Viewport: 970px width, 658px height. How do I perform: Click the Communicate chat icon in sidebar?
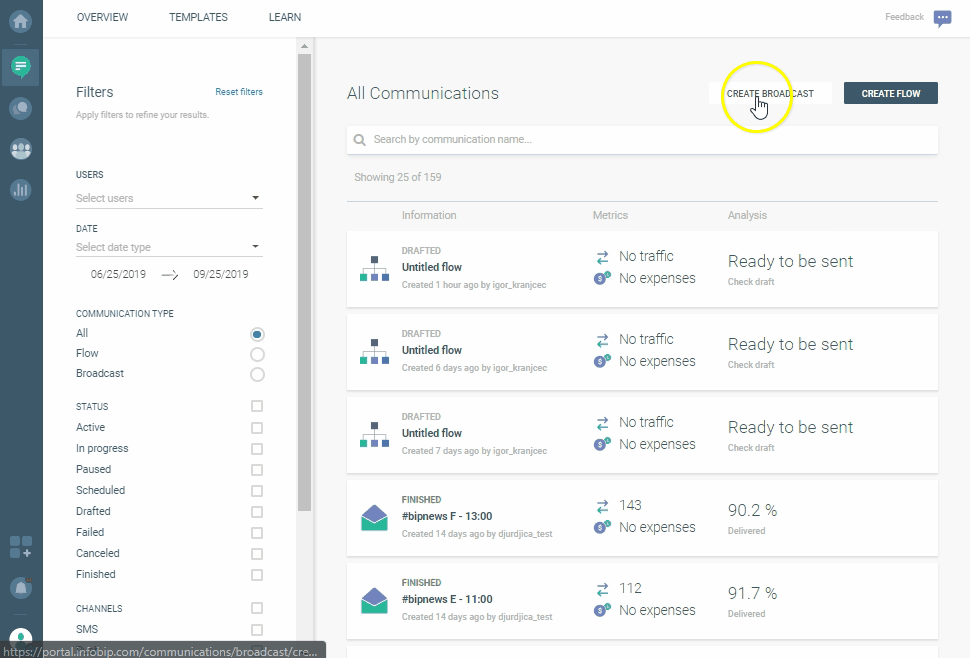(x=20, y=67)
